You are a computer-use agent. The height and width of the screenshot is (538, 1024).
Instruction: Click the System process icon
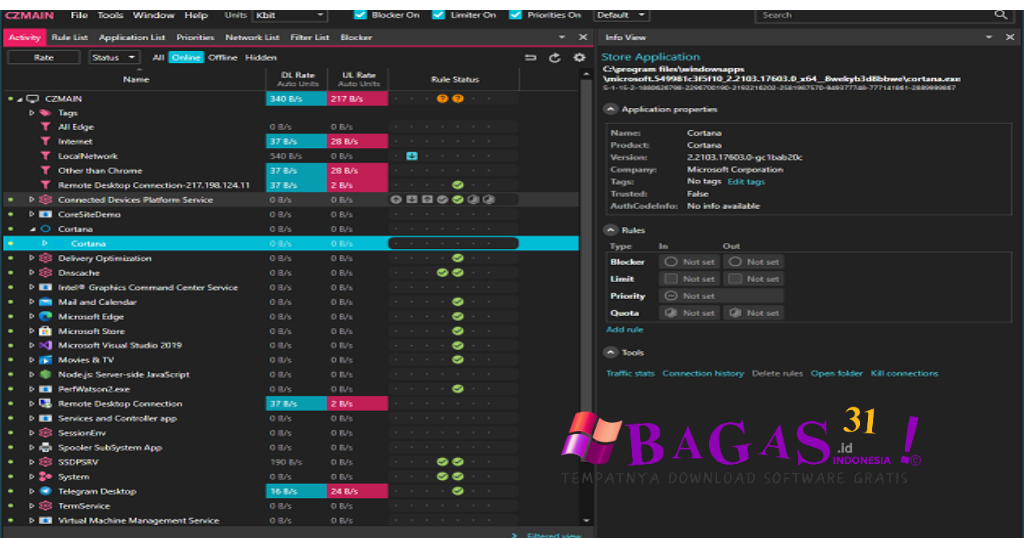tap(45, 477)
